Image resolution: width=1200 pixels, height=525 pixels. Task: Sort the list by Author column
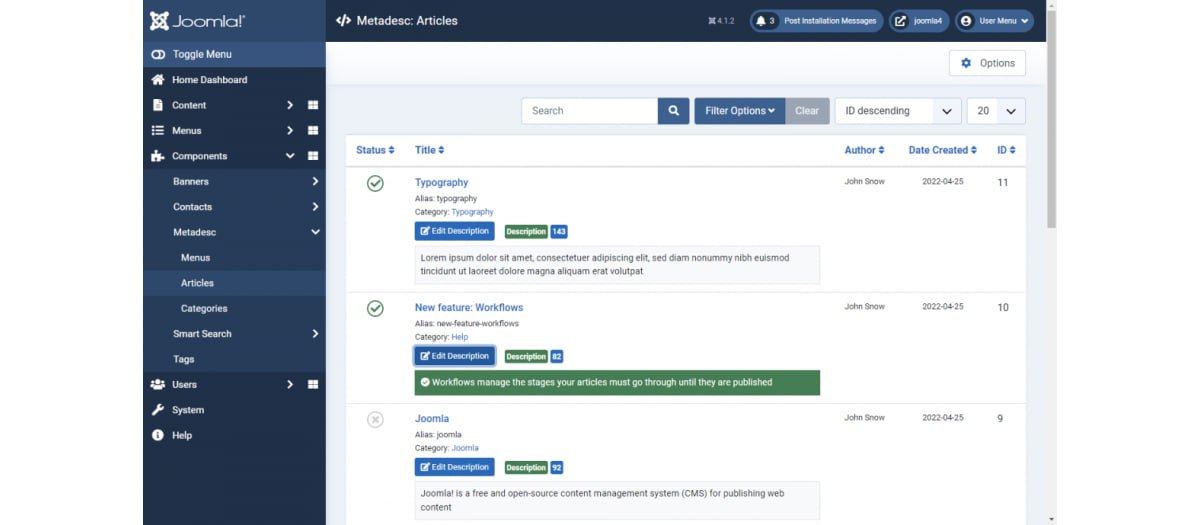point(865,150)
